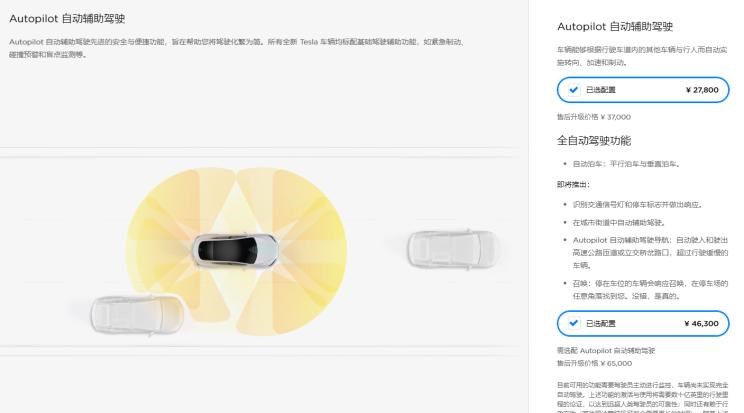This screenshot has width=744, height=413.
Task: Click the 售后升级价格 ¥ 37,000 note
Action: click(x=594, y=117)
